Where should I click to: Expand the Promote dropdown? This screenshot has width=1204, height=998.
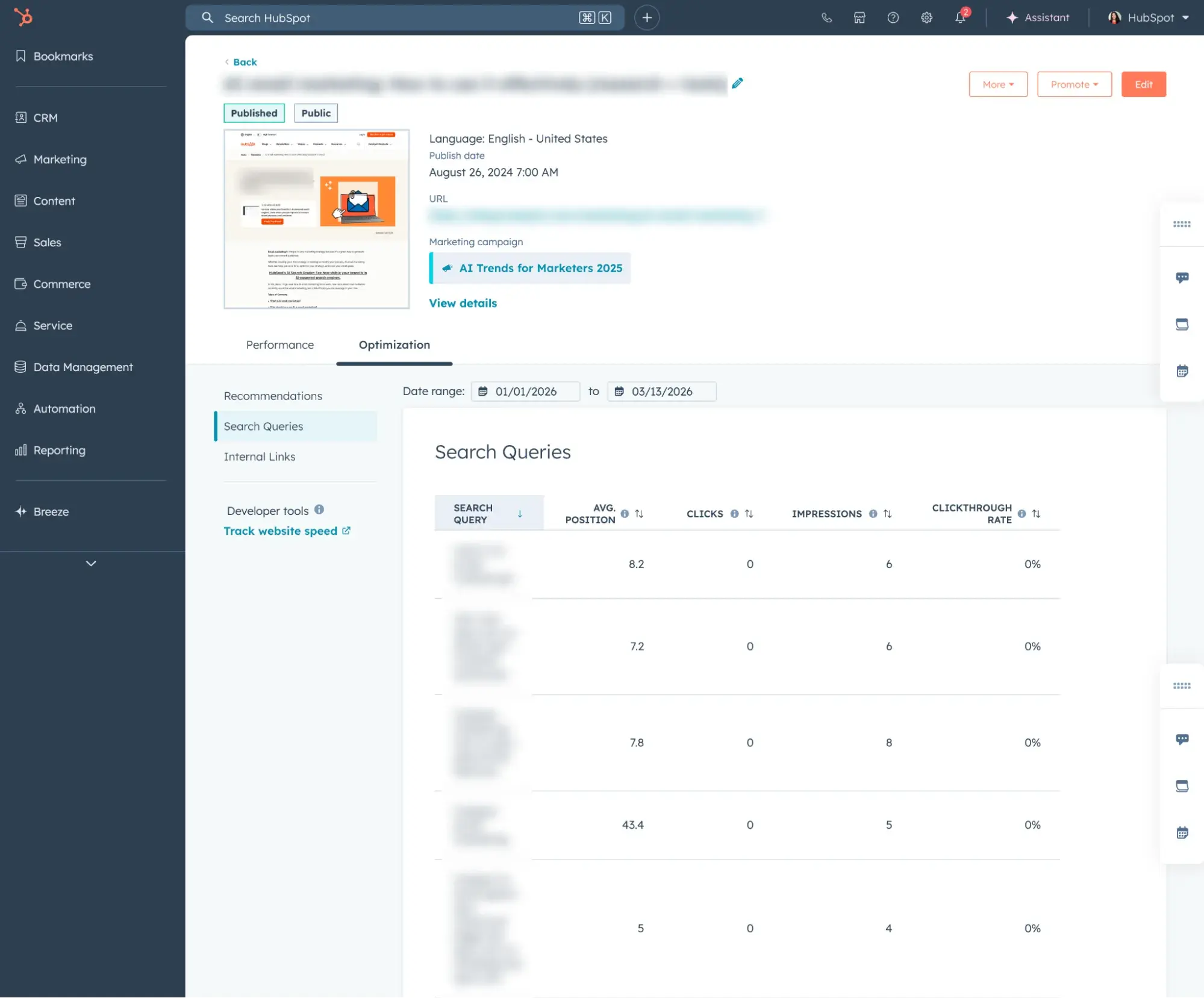click(1075, 84)
